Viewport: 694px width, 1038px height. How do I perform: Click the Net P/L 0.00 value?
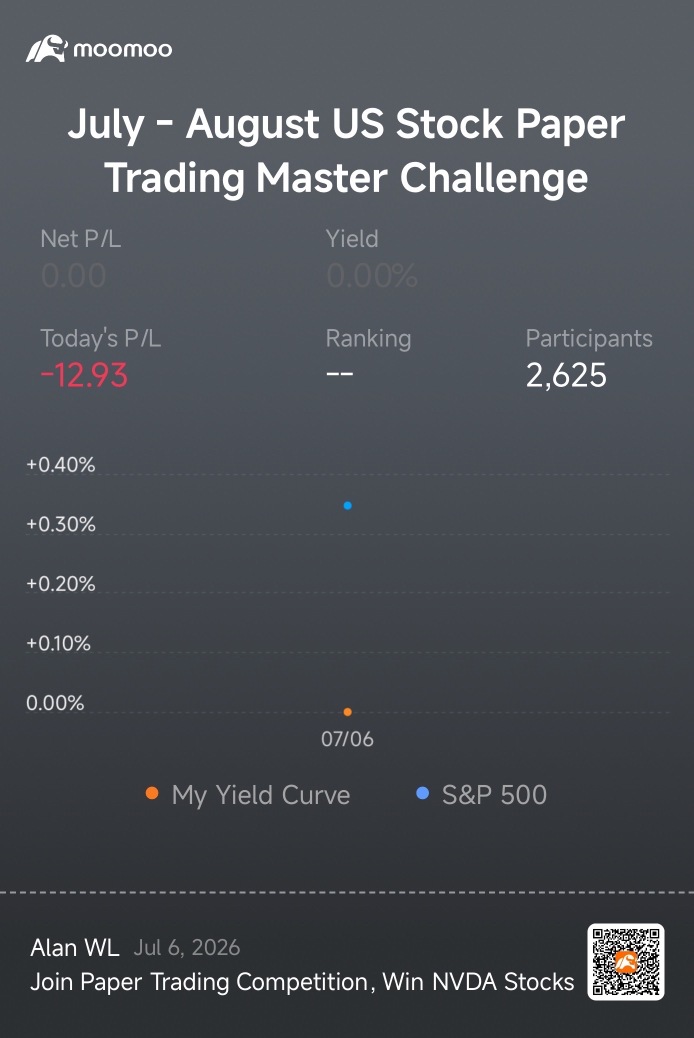74,275
